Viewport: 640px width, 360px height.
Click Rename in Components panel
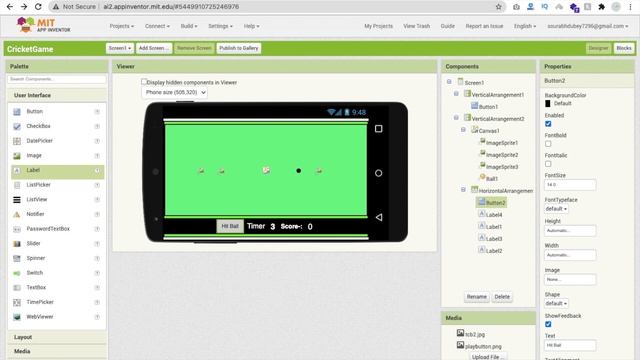tap(476, 297)
